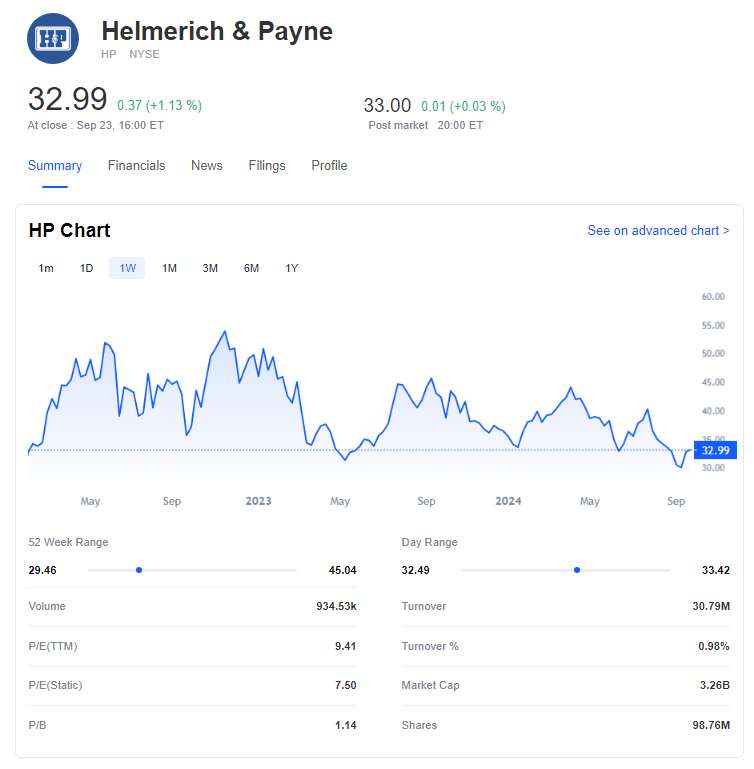
Task: Click the Day Range slider dot
Action: 577,570
